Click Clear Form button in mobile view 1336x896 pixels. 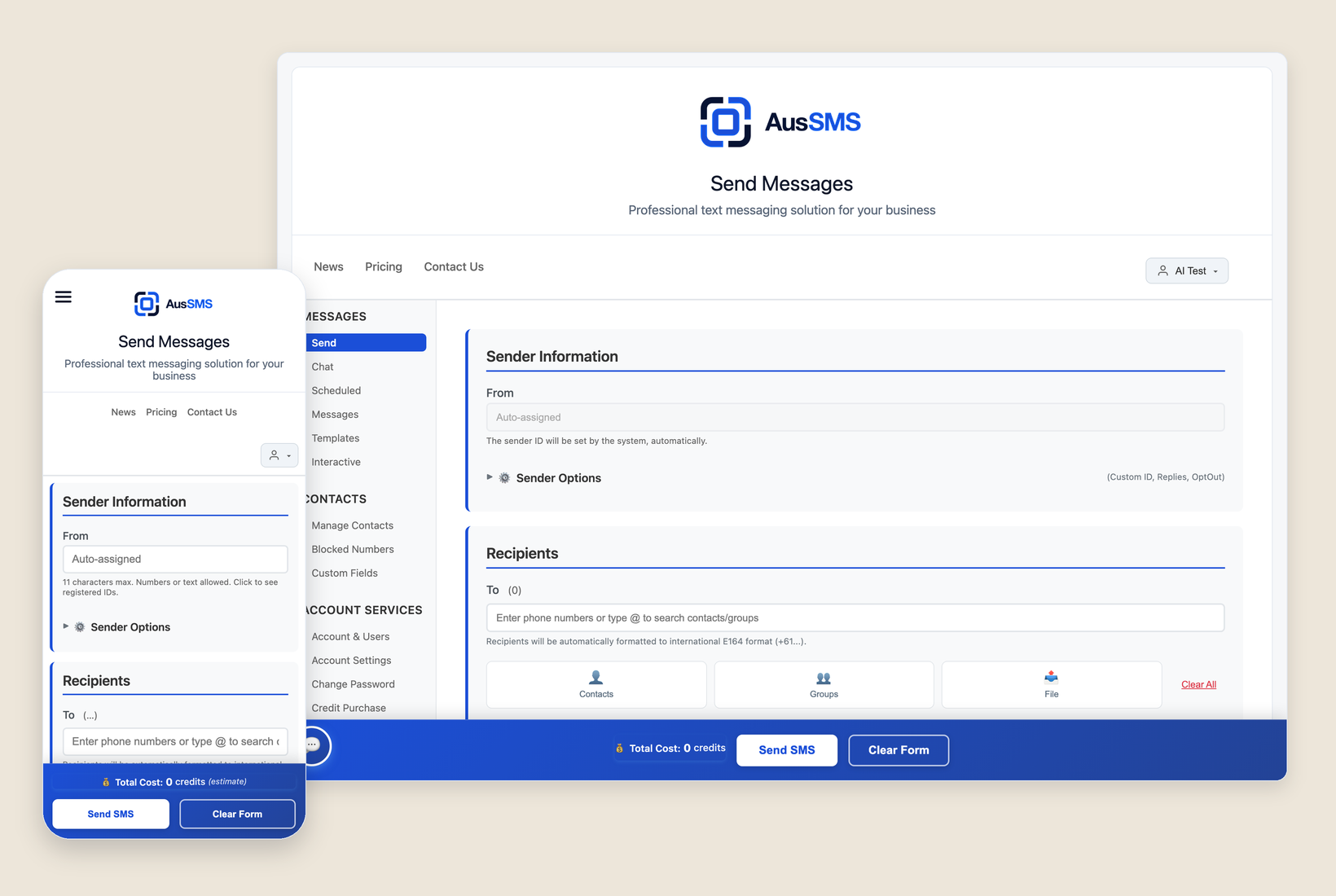pos(237,814)
